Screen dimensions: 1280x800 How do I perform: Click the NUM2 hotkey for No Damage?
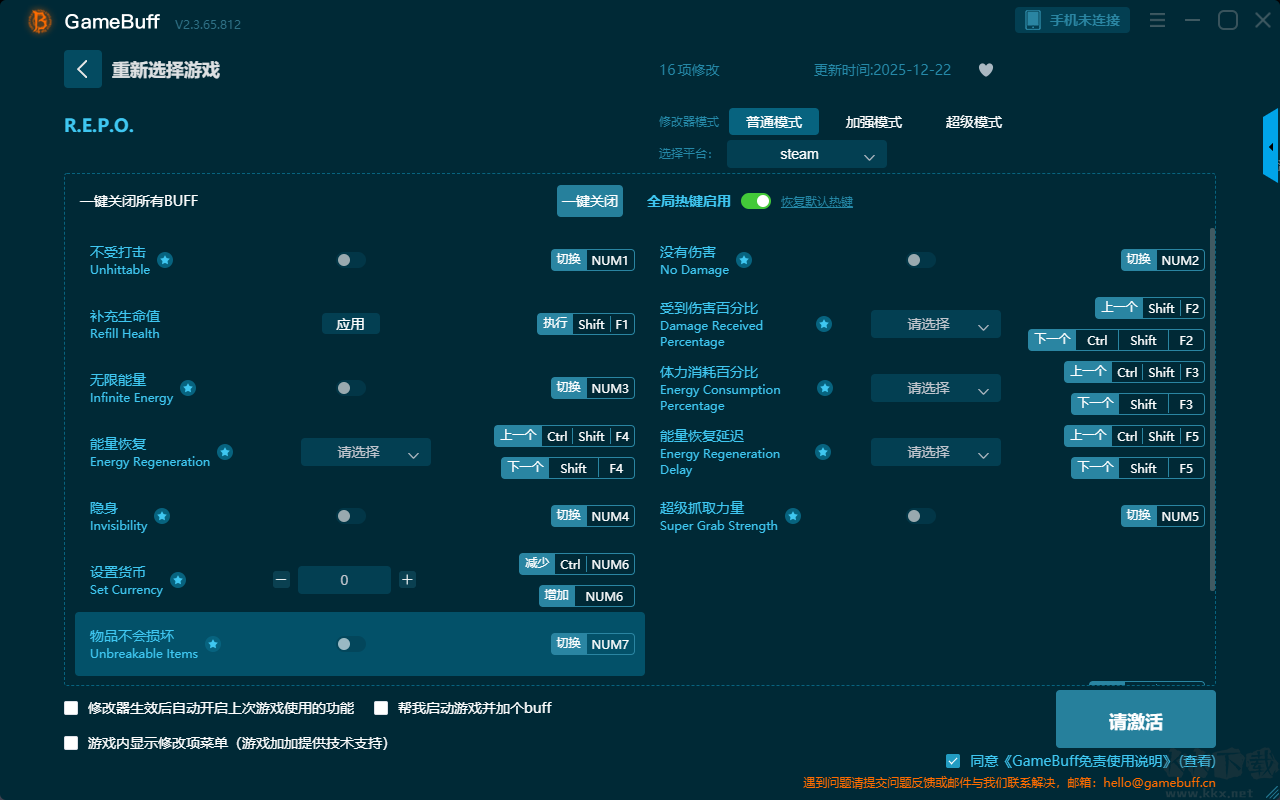(1163, 260)
